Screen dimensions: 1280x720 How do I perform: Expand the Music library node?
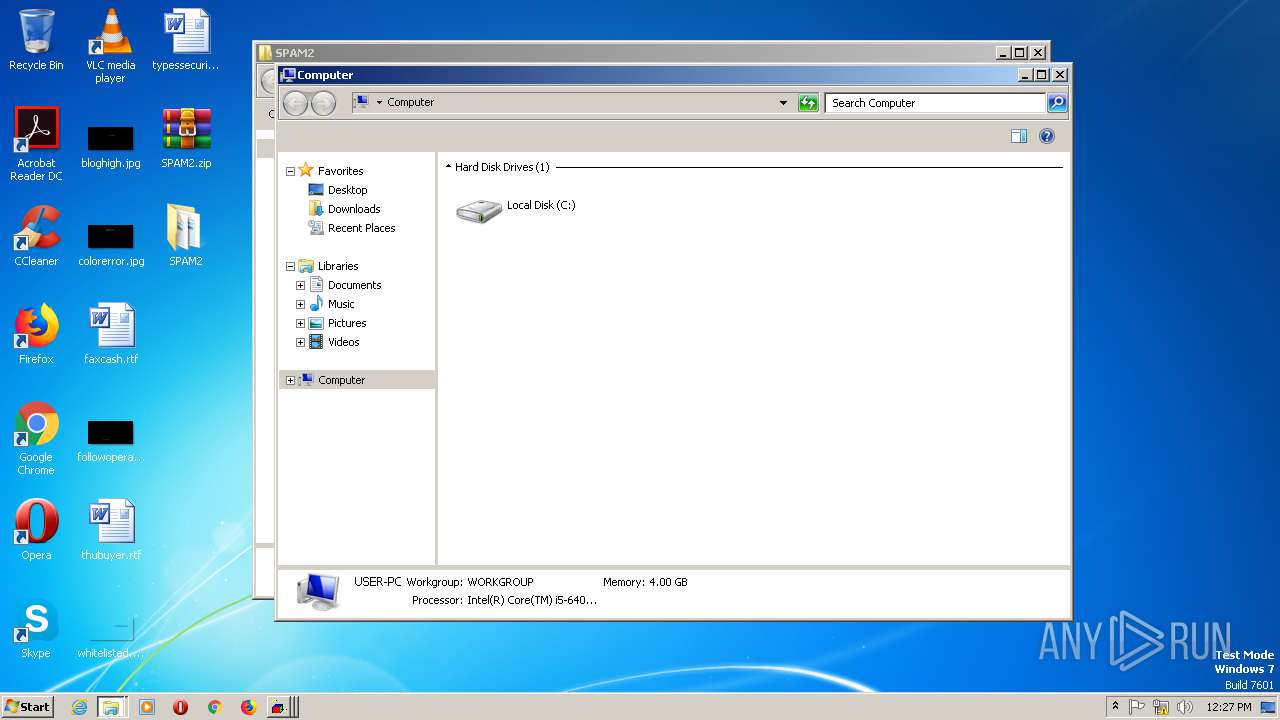[x=300, y=304]
